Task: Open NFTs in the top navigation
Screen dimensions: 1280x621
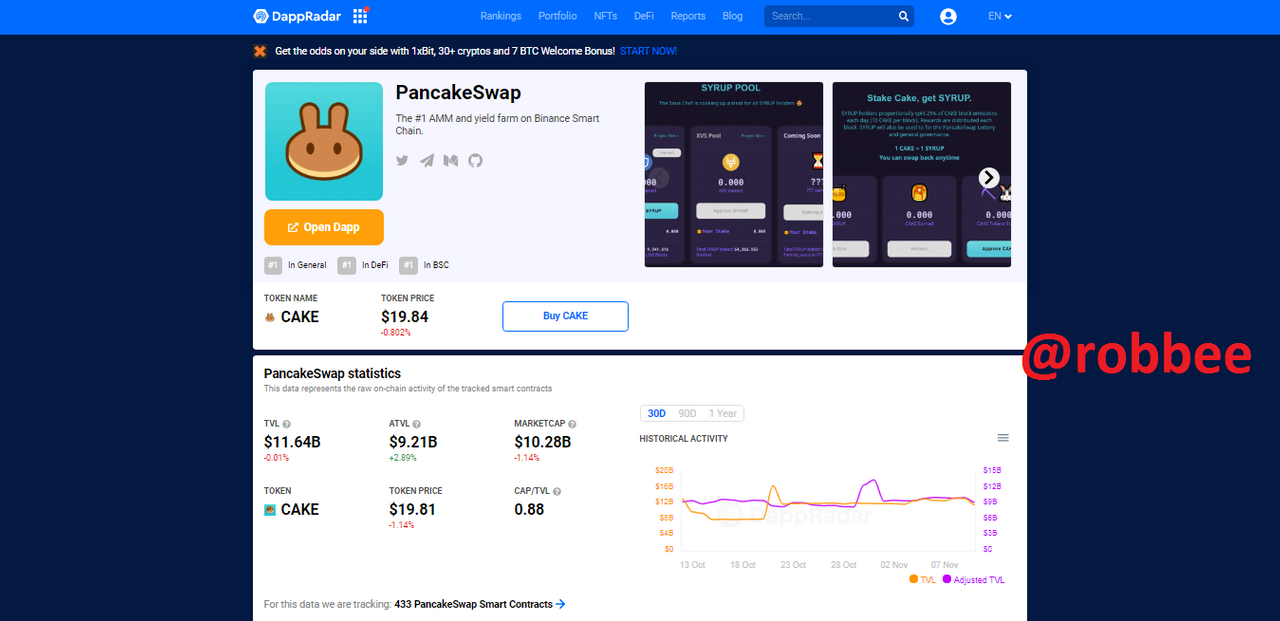Action: tap(605, 16)
